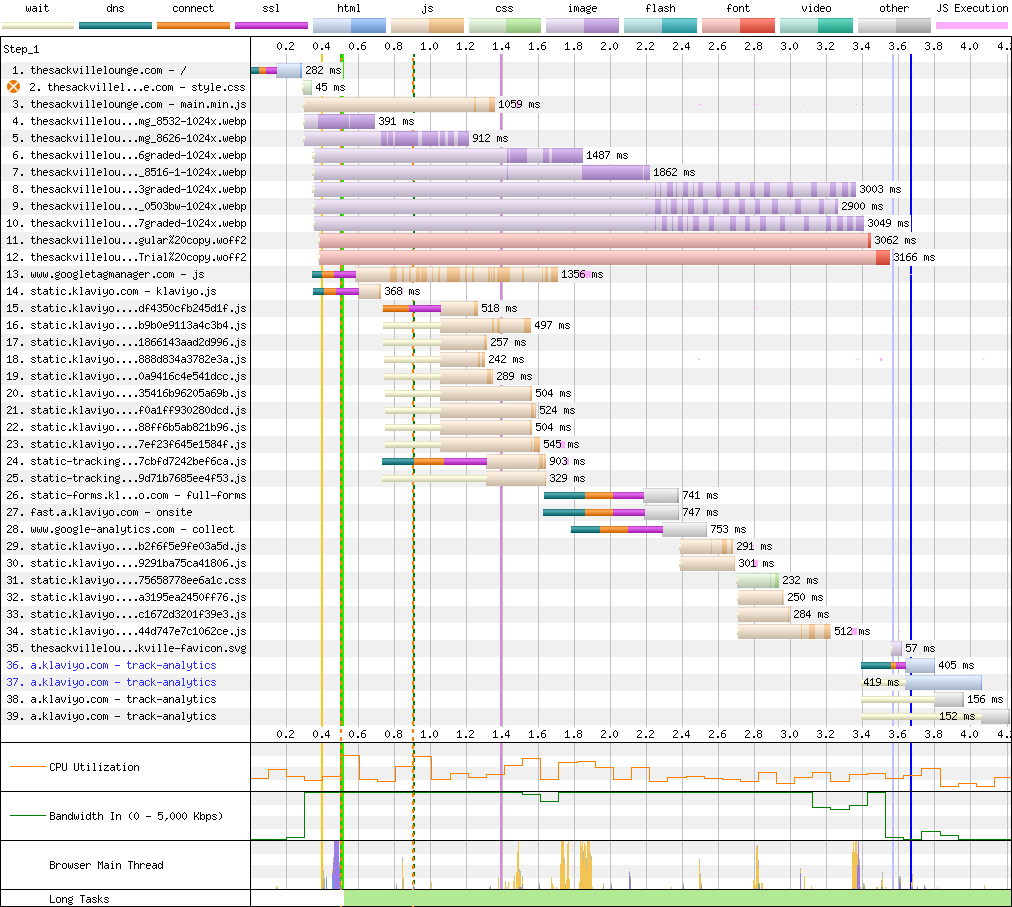This screenshot has width=1012, height=907.
Task: Click the '1487 ms' timing label
Action: click(607, 156)
